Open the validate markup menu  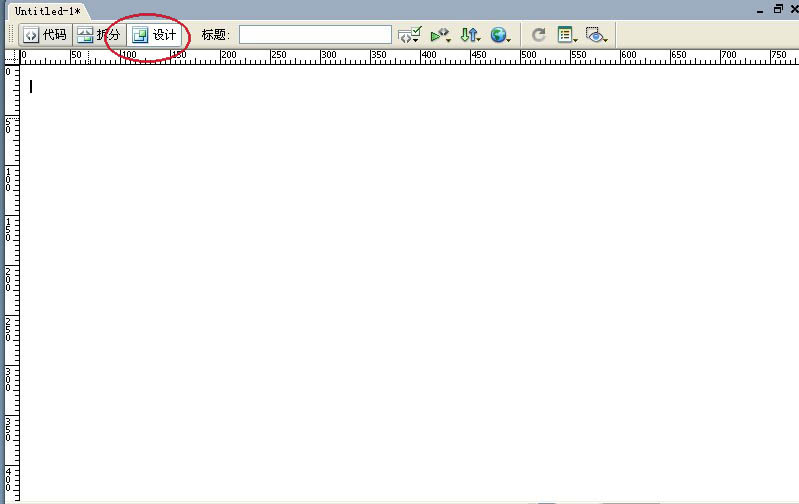[440, 35]
